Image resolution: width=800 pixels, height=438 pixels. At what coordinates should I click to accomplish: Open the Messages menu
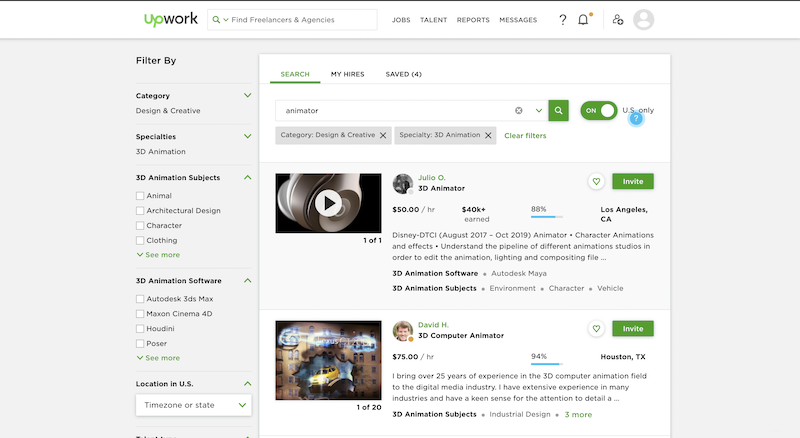[518, 20]
